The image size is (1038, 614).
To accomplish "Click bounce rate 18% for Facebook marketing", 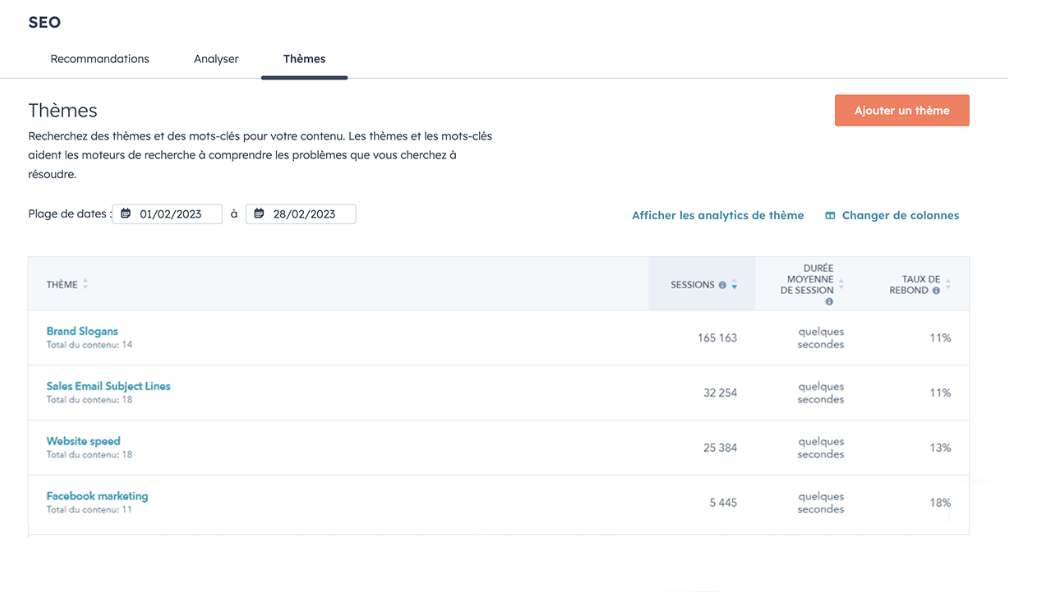I will coord(940,503).
